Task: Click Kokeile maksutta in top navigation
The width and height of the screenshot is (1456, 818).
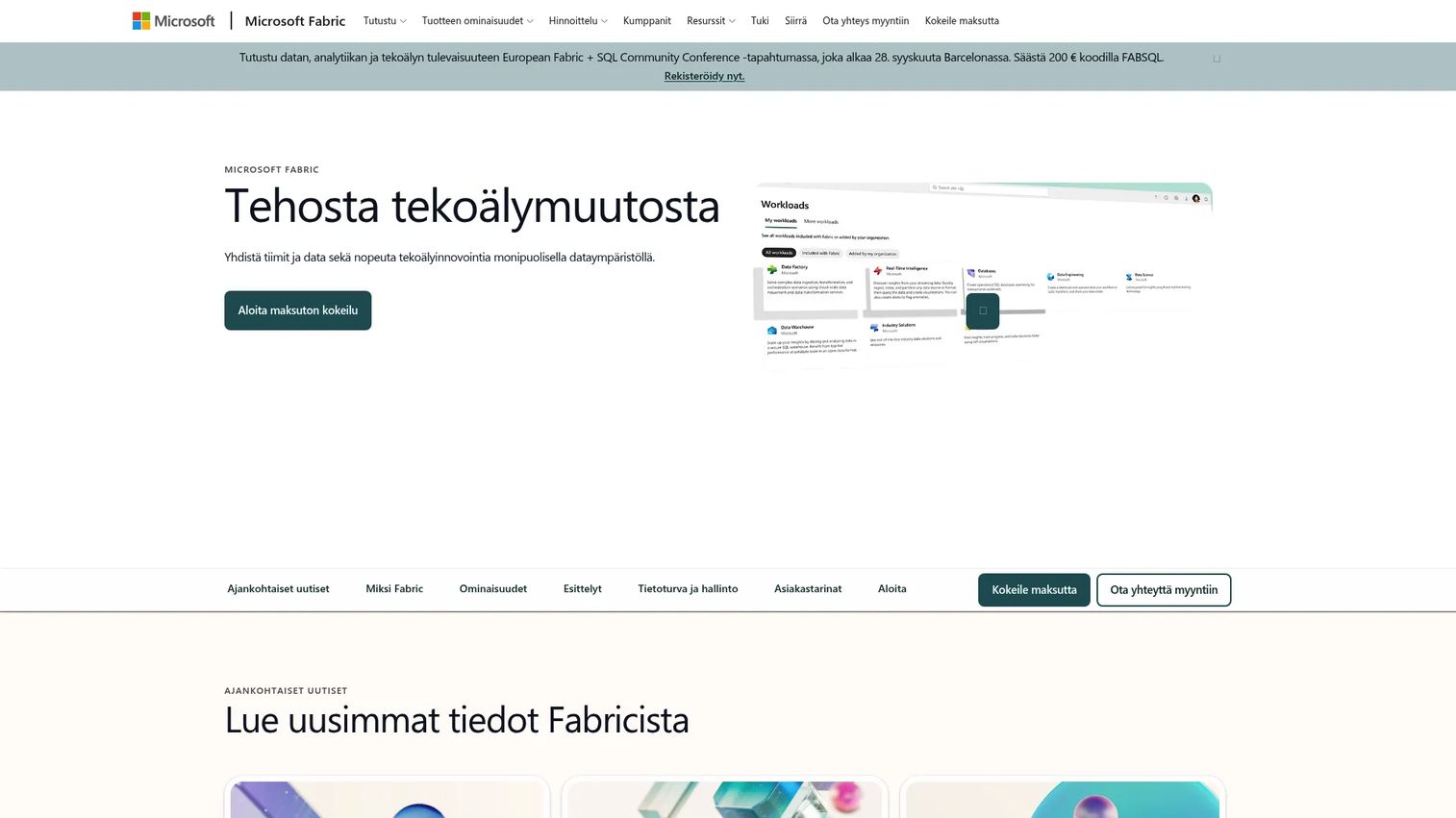Action: click(962, 20)
